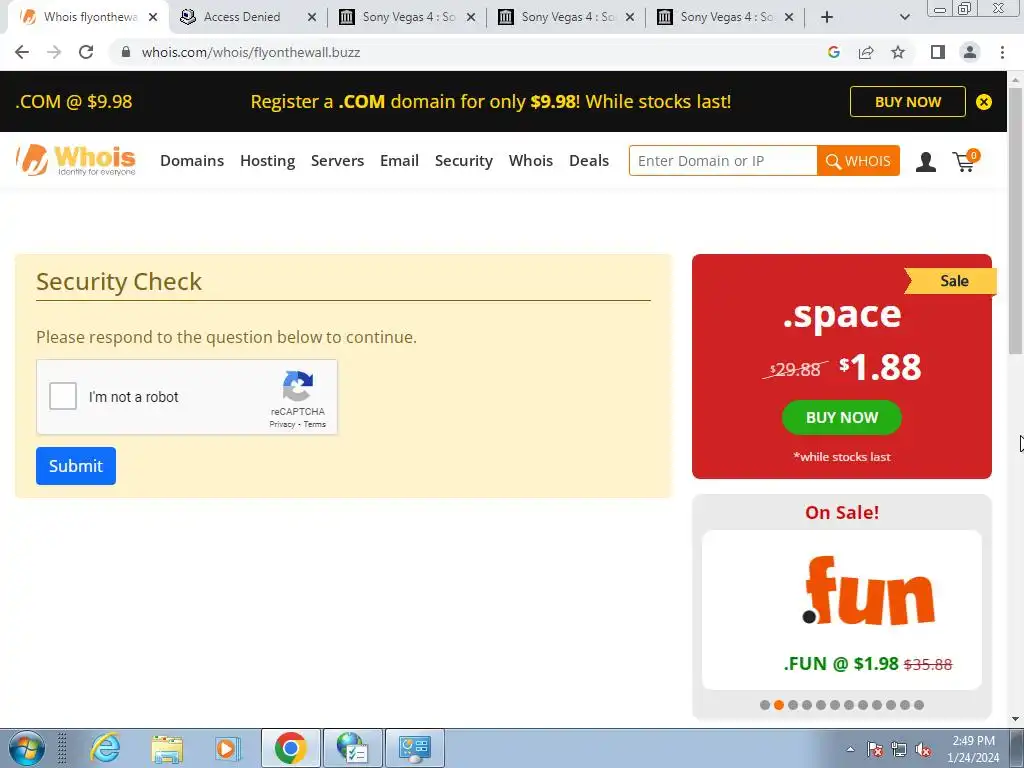This screenshot has height=768, width=1024.
Task: Click the reCAPTCHA logo
Action: point(298,387)
